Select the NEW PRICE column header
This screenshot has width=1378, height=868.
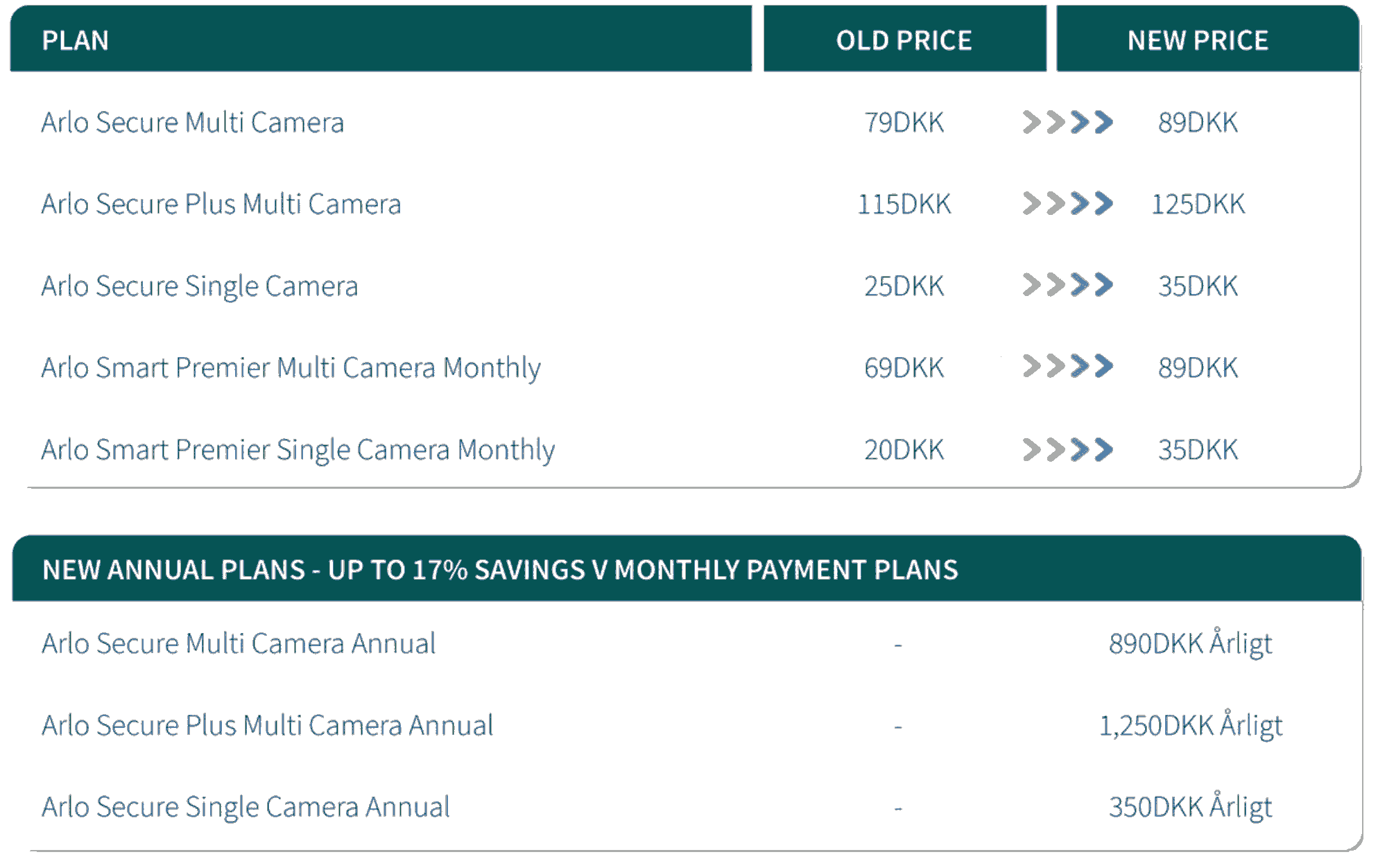point(1198,40)
